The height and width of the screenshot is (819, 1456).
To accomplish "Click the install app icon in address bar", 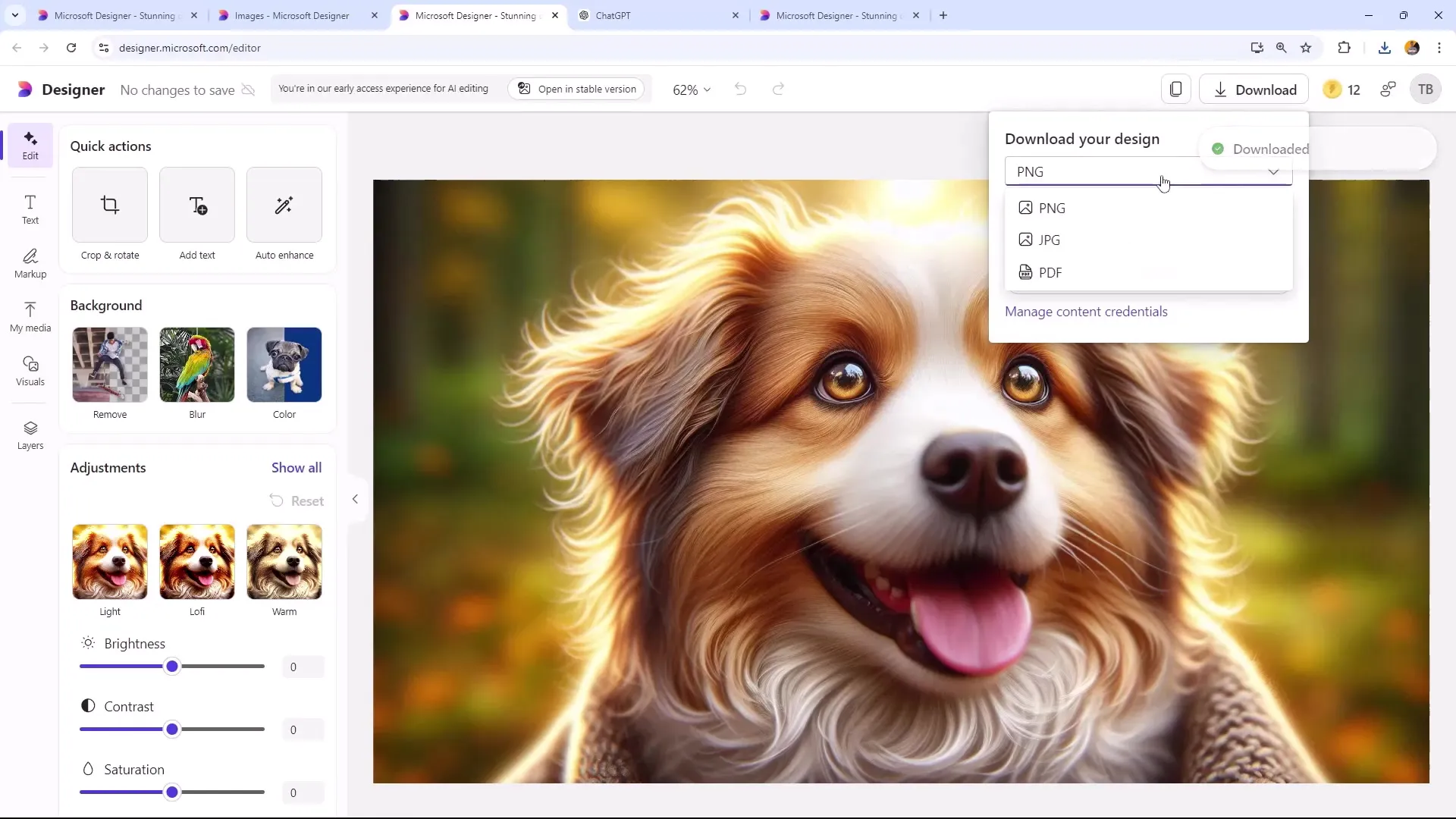I will [1257, 48].
